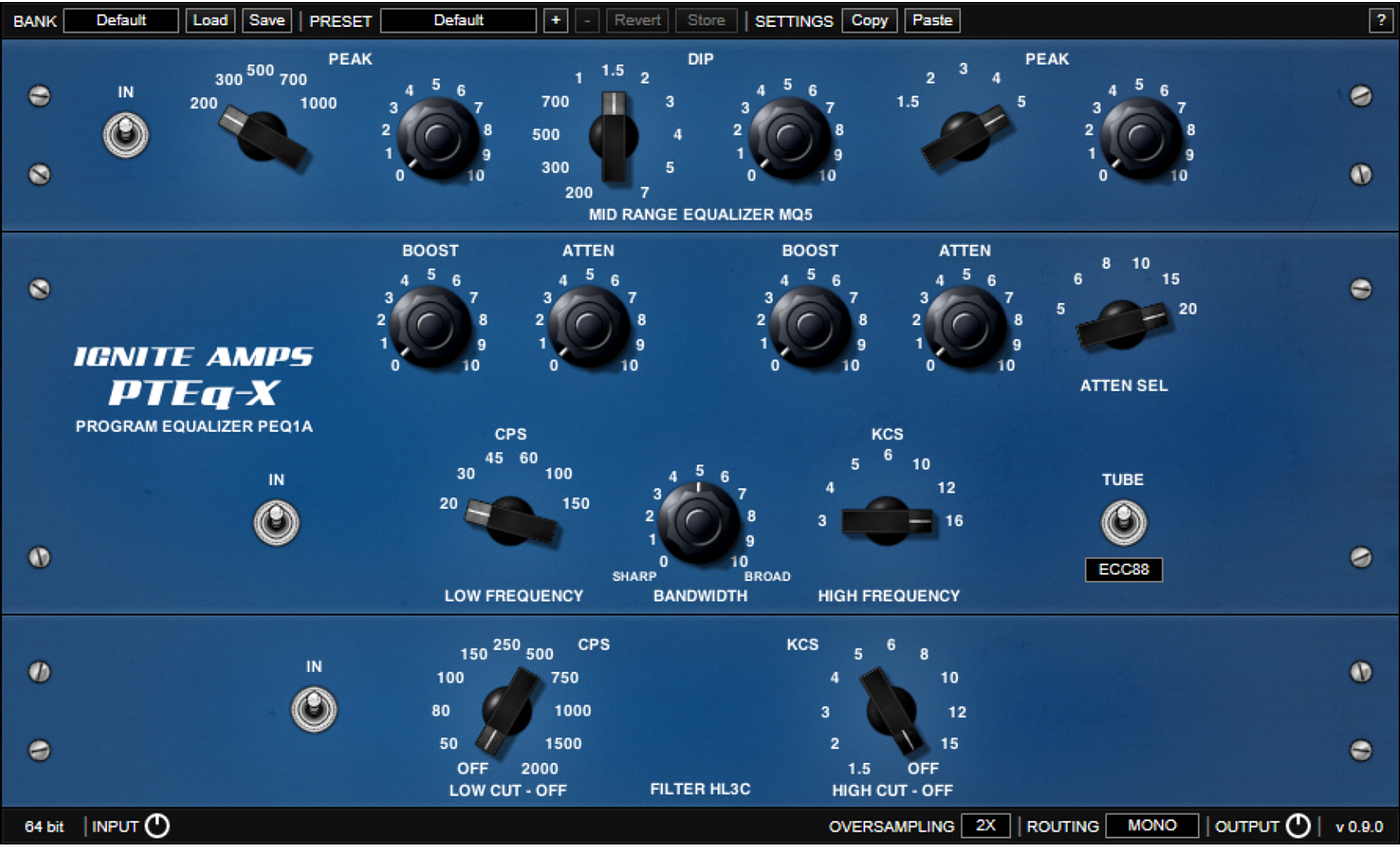This screenshot has width=1400, height=848.
Task: Click the Paste settings button
Action: [x=932, y=20]
